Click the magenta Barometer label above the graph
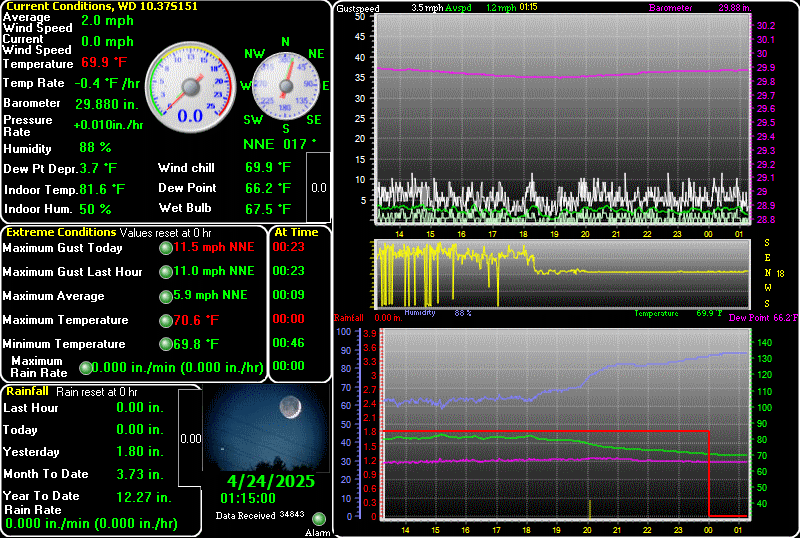The image size is (800, 538). click(x=670, y=8)
